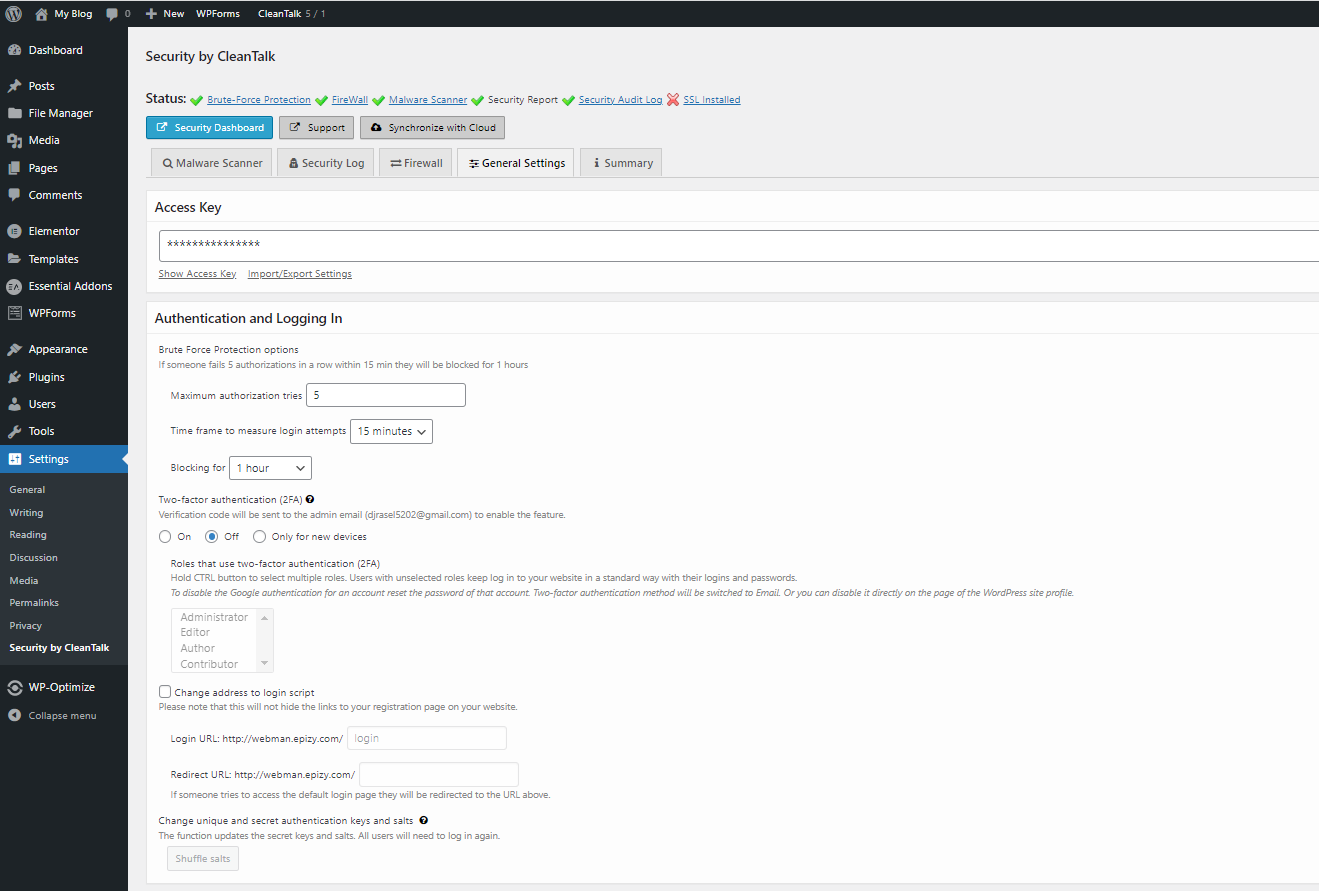Image resolution: width=1319 pixels, height=891 pixels.
Task: Click Synchronize with Cloud button
Action: [433, 128]
